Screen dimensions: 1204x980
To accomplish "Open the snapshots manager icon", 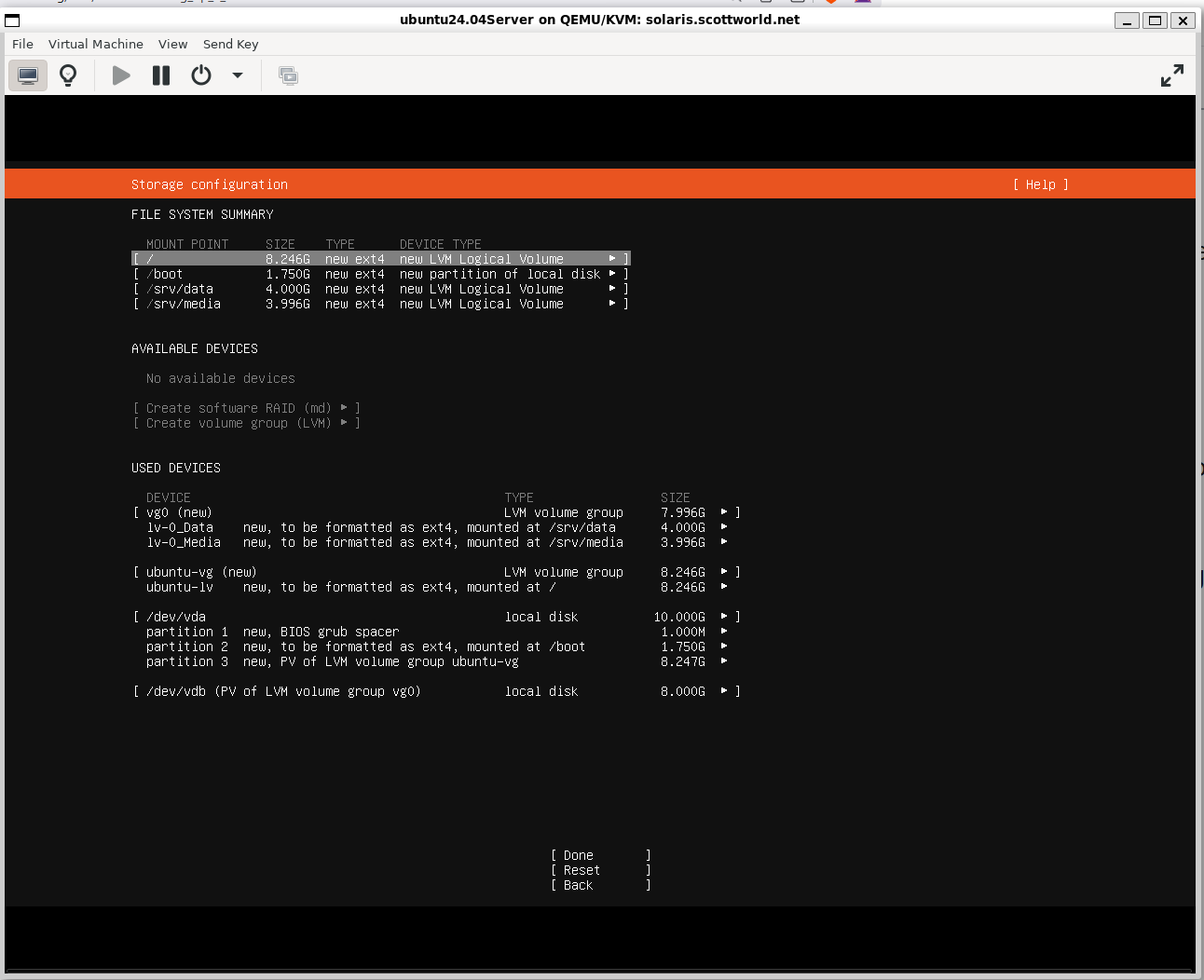I will point(289,75).
